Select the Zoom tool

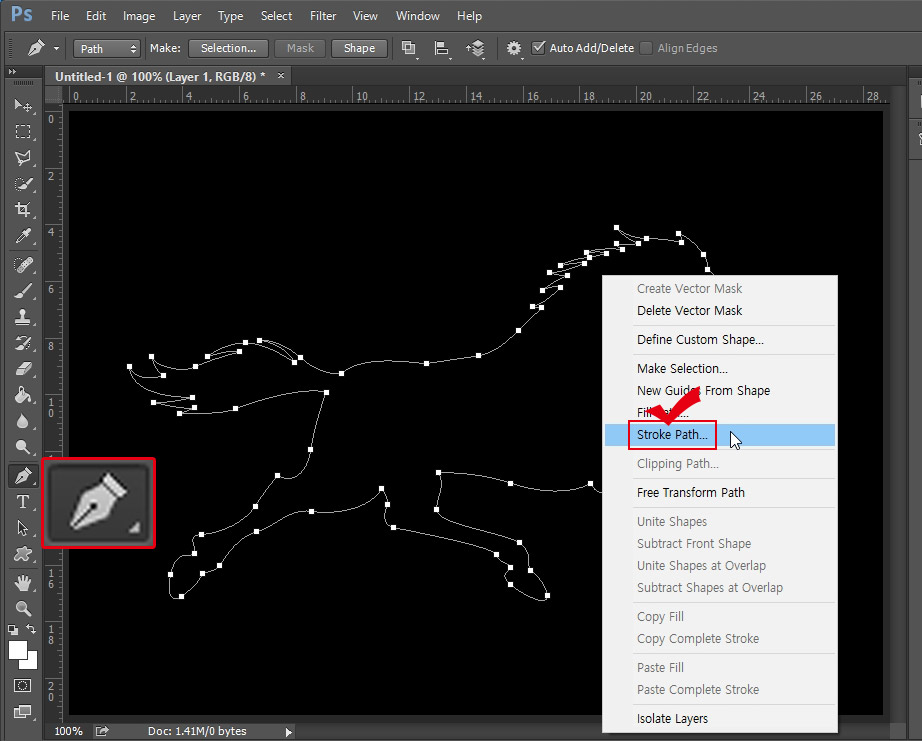23,608
